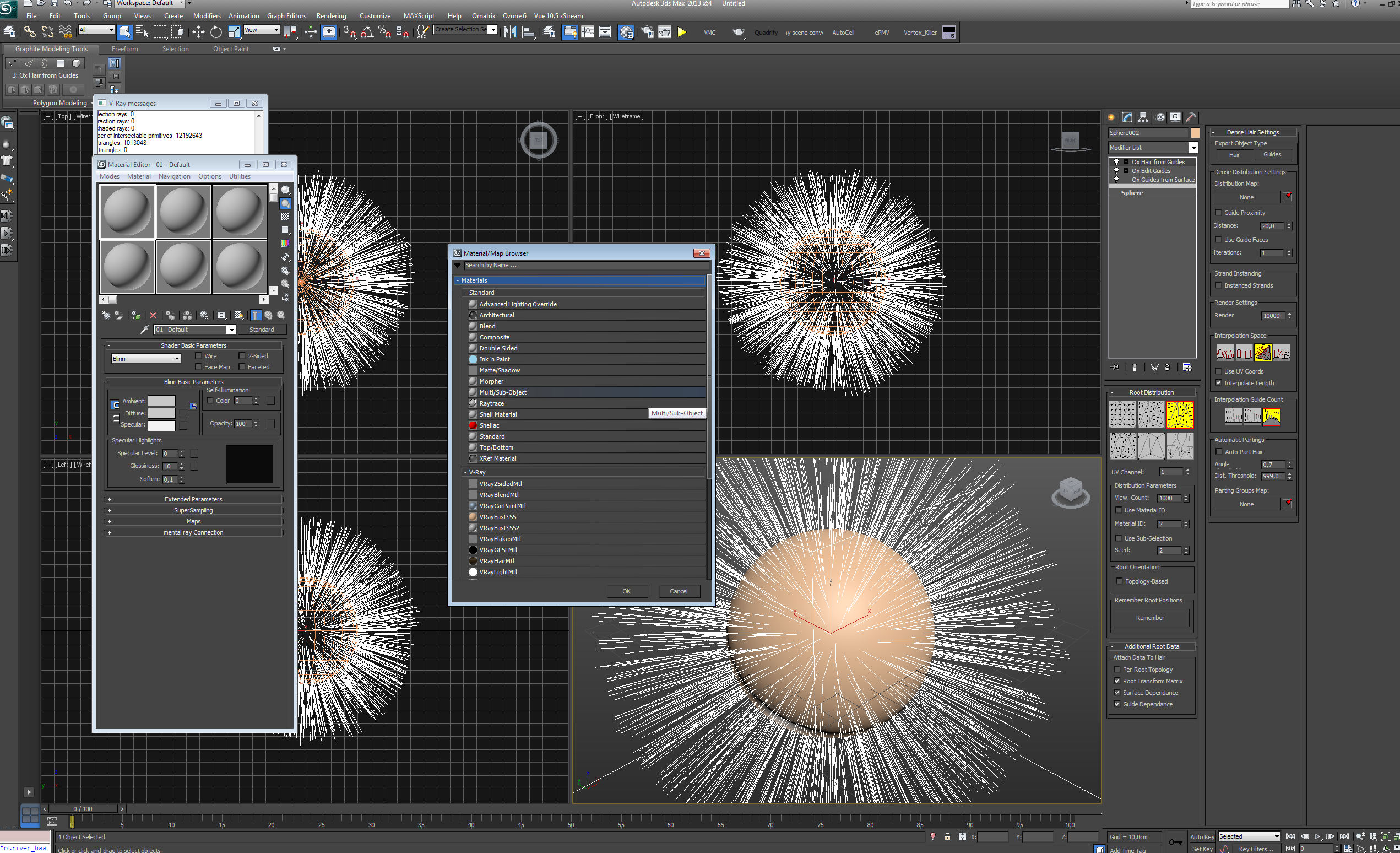
Task: Toggle the Interpolate Length checkbox
Action: 1218,383
